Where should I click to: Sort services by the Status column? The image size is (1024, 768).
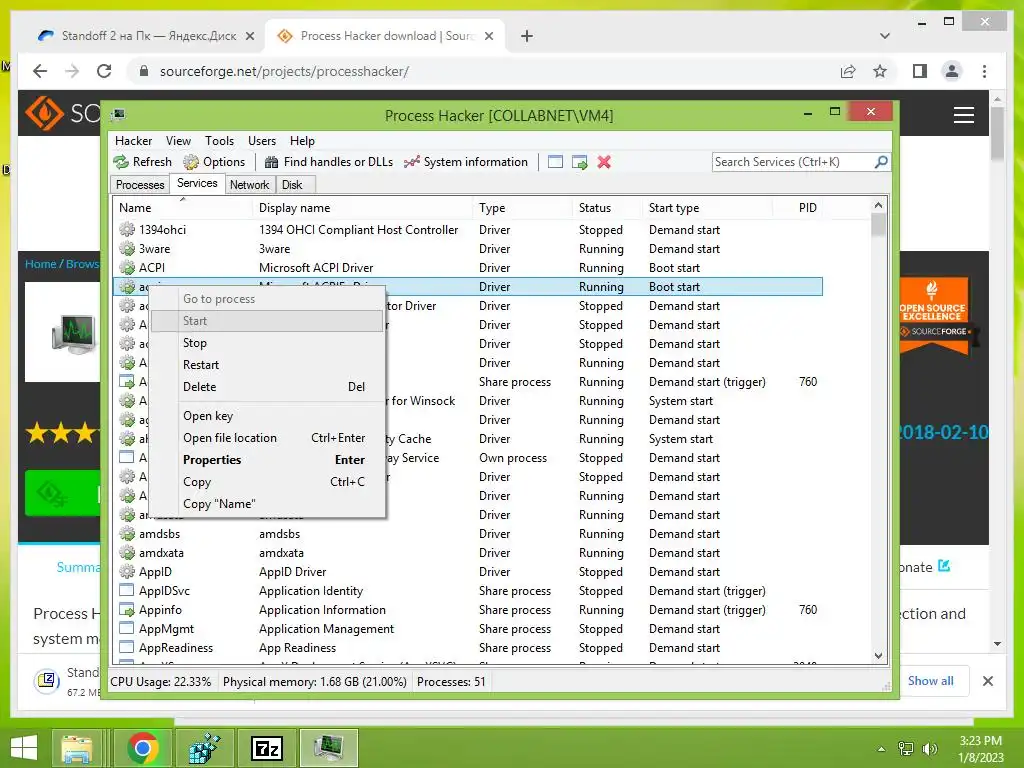coord(607,208)
